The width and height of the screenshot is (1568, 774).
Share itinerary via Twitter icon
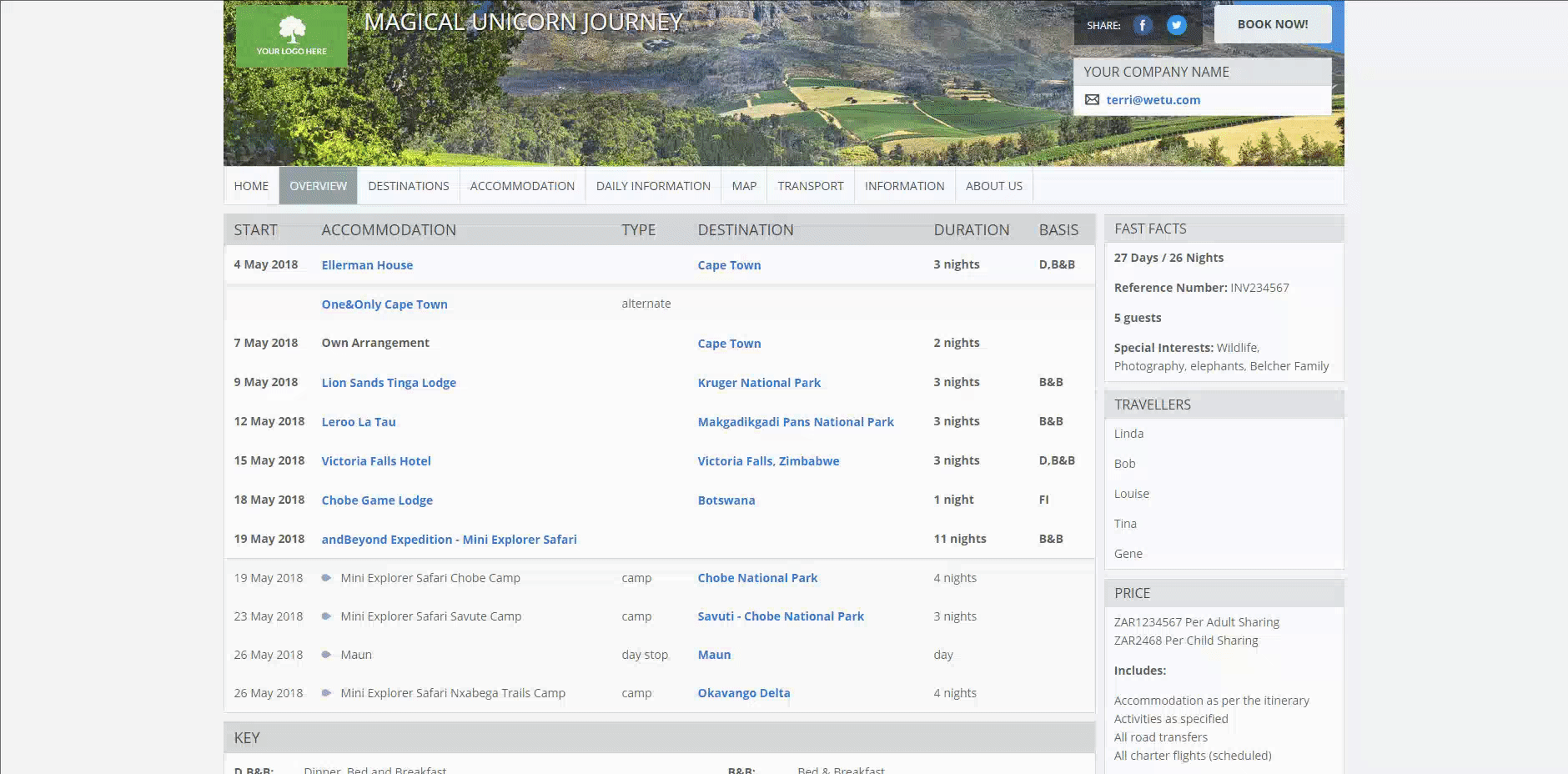pos(1176,25)
